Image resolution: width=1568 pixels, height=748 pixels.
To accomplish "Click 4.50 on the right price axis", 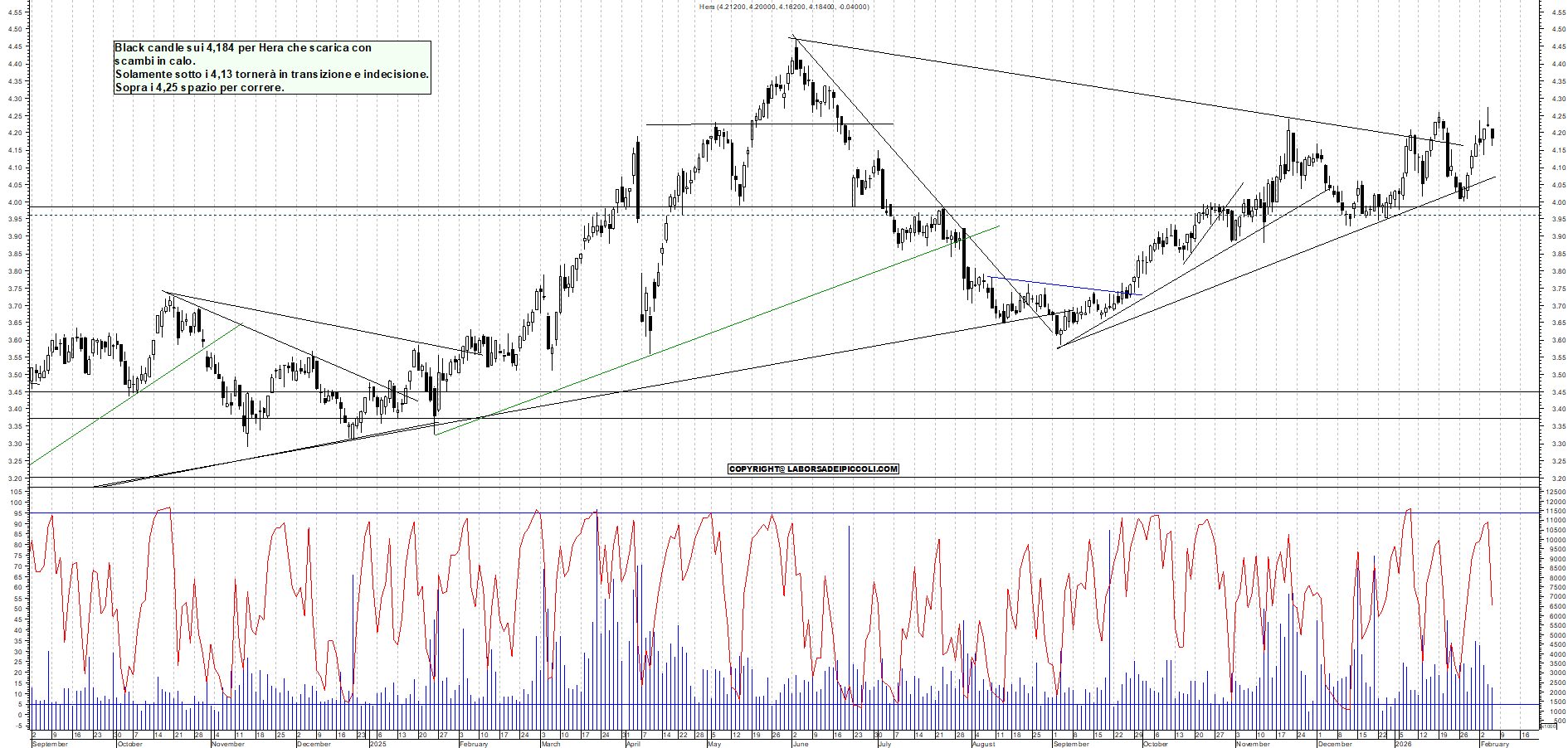I will pyautogui.click(x=1558, y=29).
